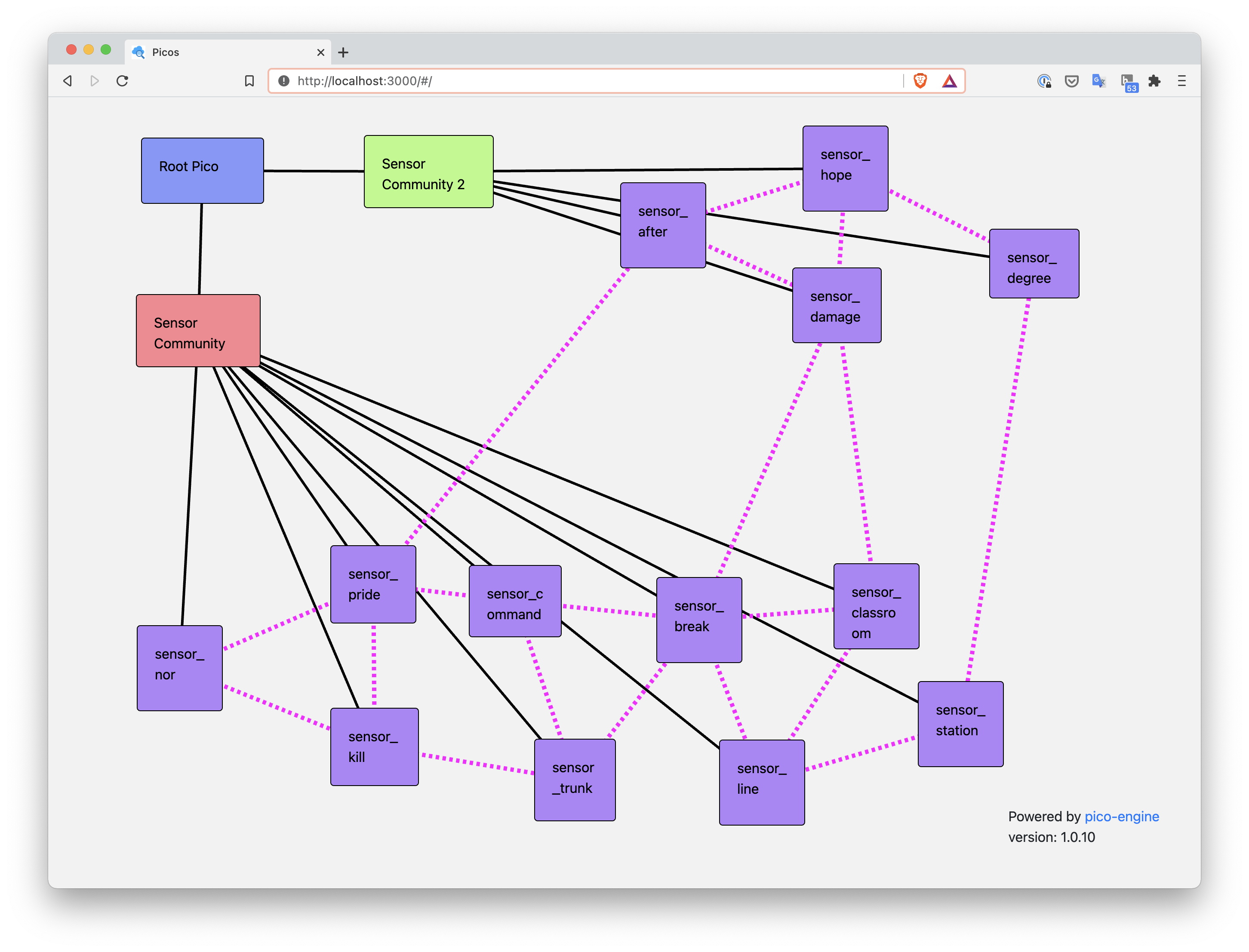Select the sensor_command pico

(x=515, y=601)
